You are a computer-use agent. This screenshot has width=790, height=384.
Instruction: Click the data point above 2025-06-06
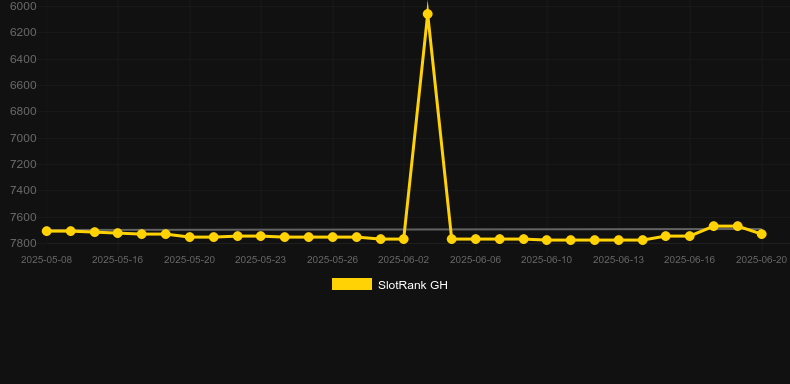(x=476, y=239)
